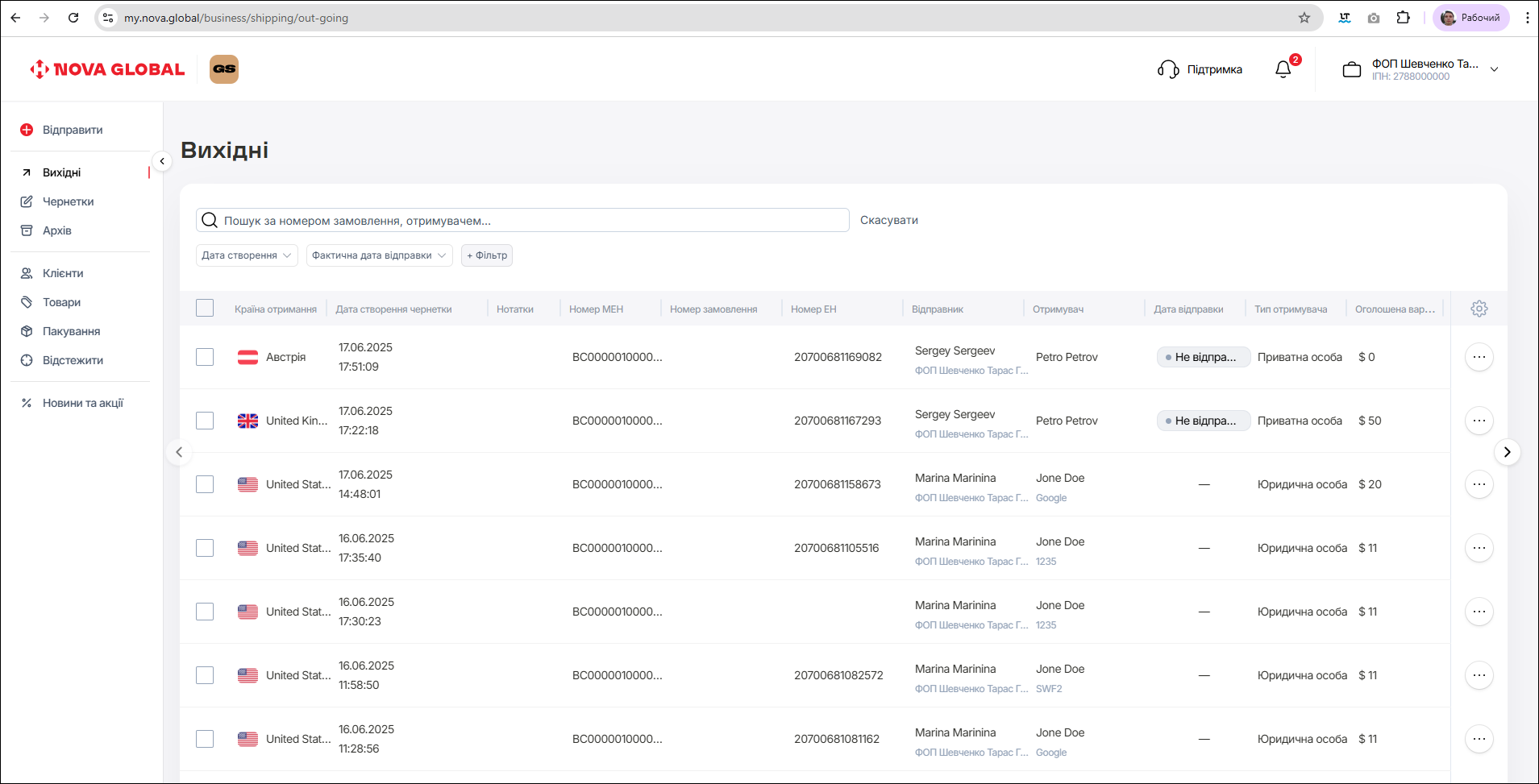Check the row created 17.06.2025 14:48:01

point(205,484)
